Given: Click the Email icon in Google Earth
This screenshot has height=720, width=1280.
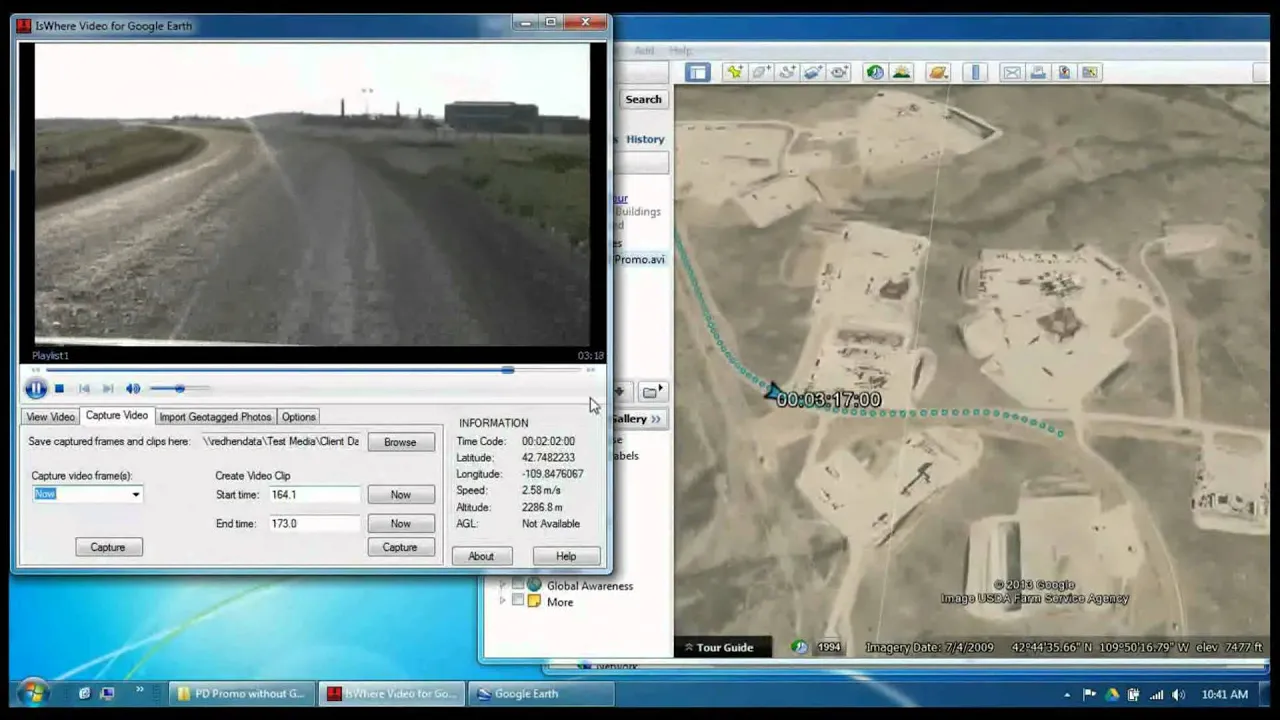Looking at the screenshot, I should 1012,72.
